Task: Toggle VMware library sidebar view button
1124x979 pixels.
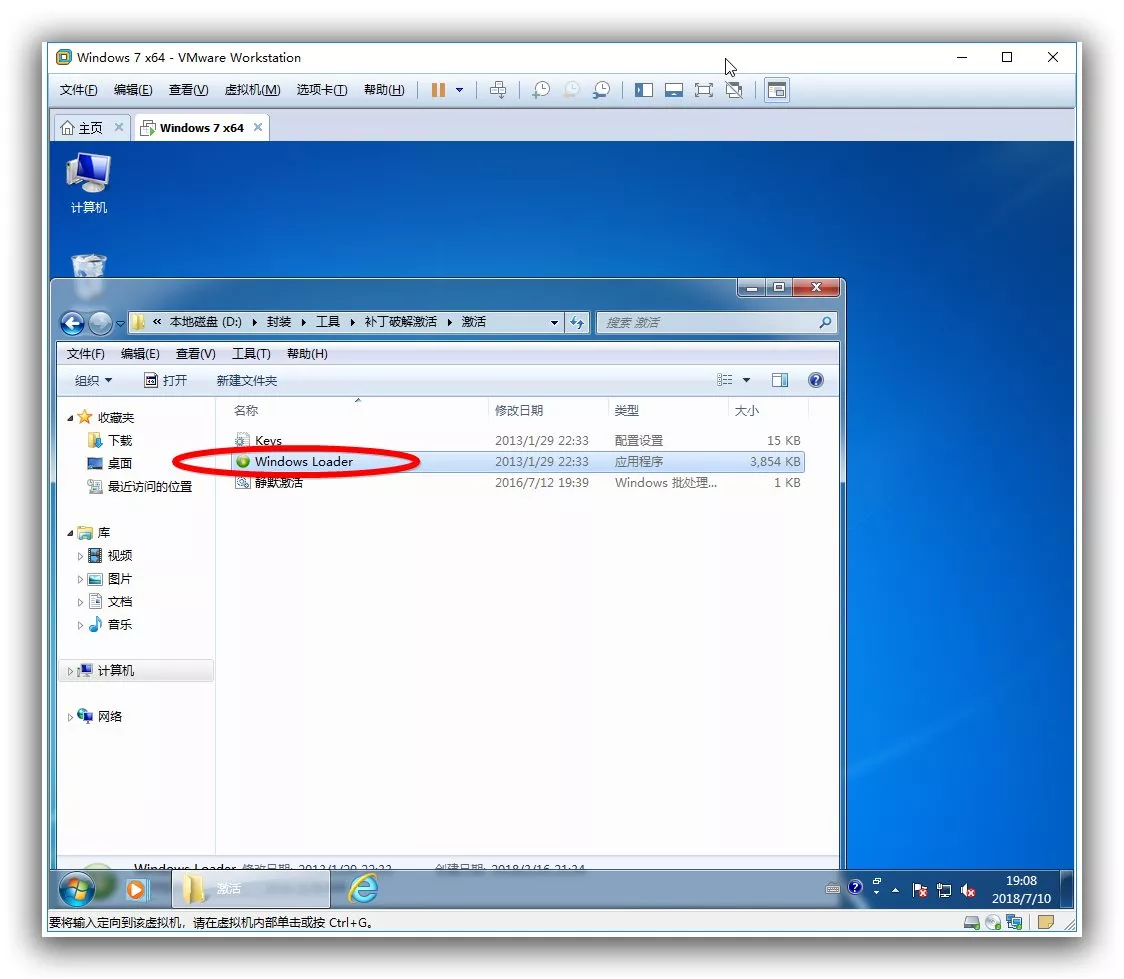Action: 644,90
